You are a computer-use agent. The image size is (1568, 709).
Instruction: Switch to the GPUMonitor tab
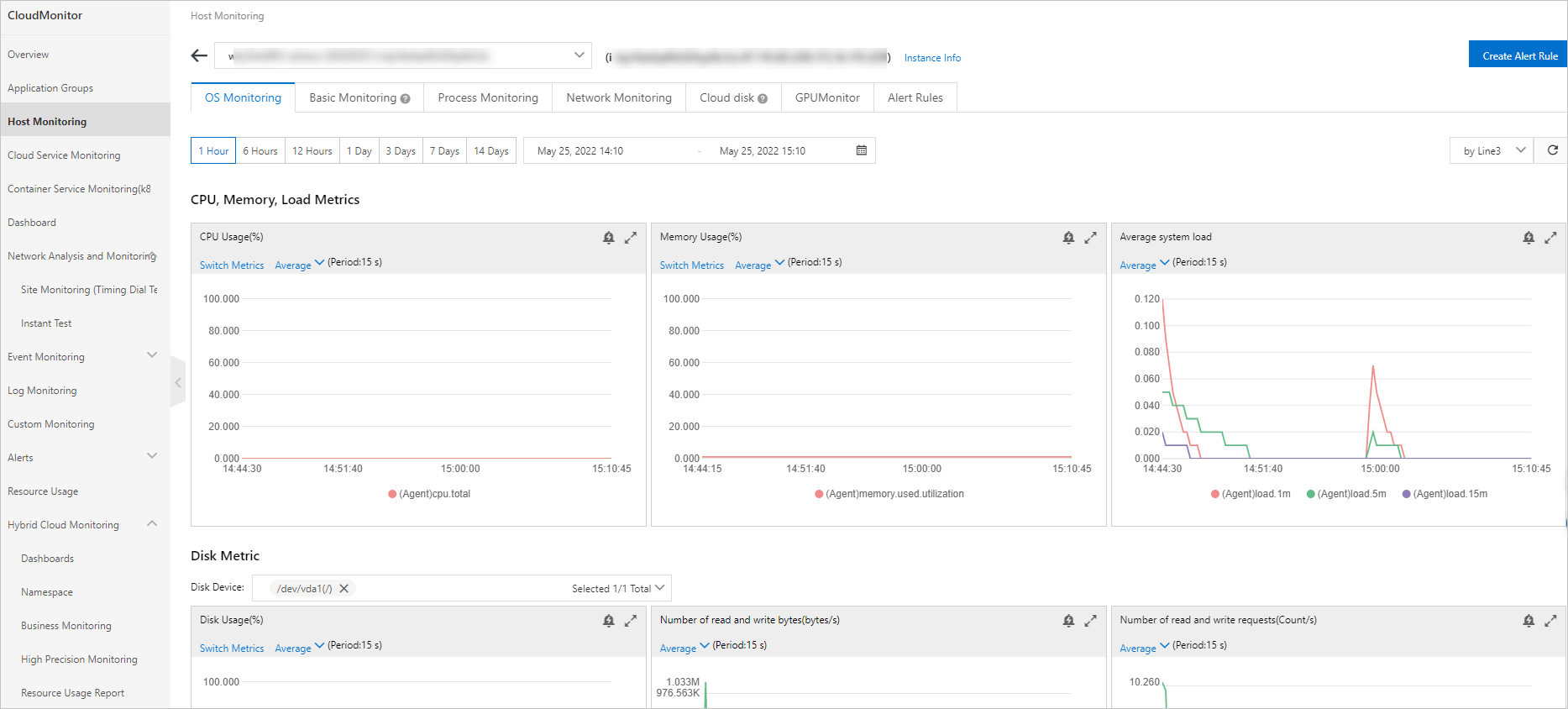coord(827,97)
